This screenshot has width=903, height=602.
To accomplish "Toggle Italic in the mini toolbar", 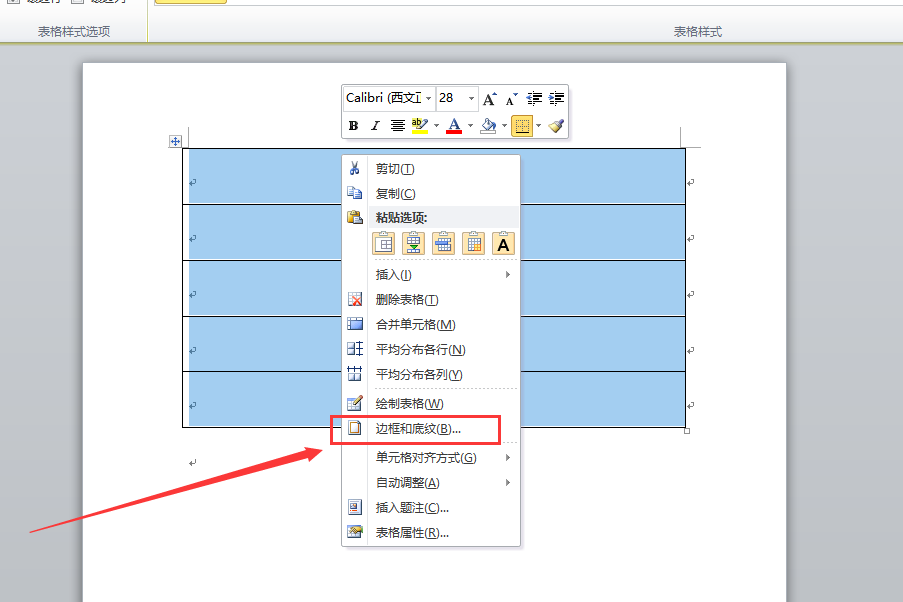I will coord(375,126).
